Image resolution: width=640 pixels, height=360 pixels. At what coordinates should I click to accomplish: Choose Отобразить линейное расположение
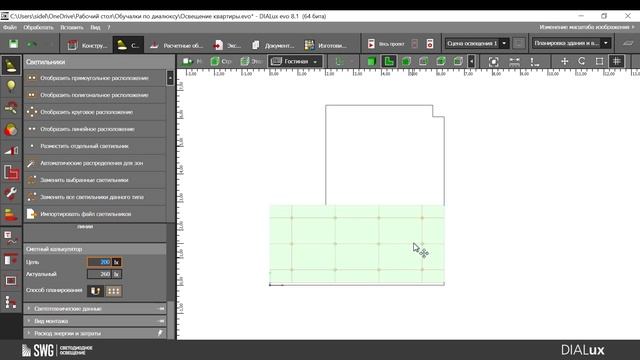point(95,129)
